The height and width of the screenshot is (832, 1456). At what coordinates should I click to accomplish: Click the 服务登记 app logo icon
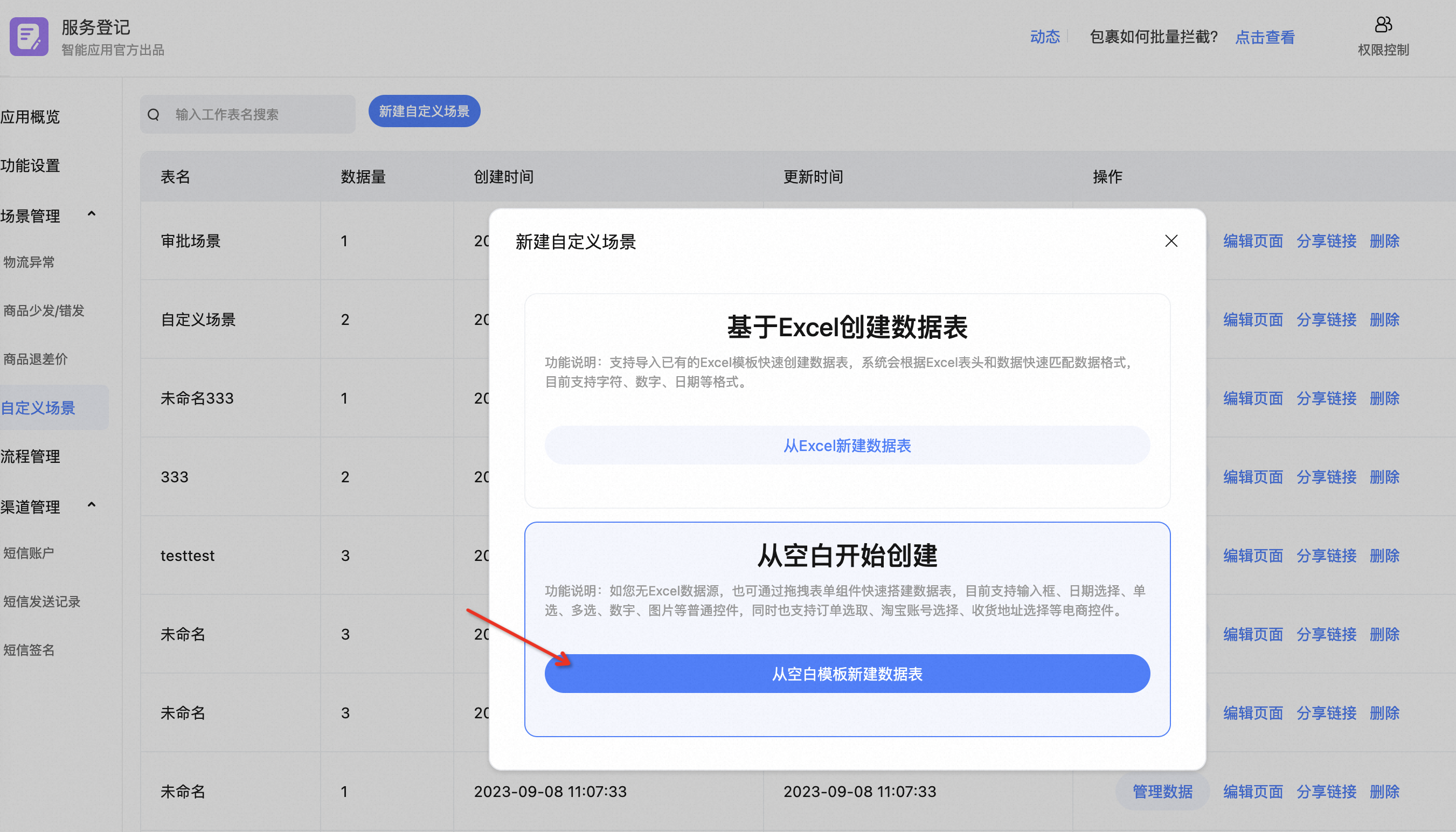29,37
